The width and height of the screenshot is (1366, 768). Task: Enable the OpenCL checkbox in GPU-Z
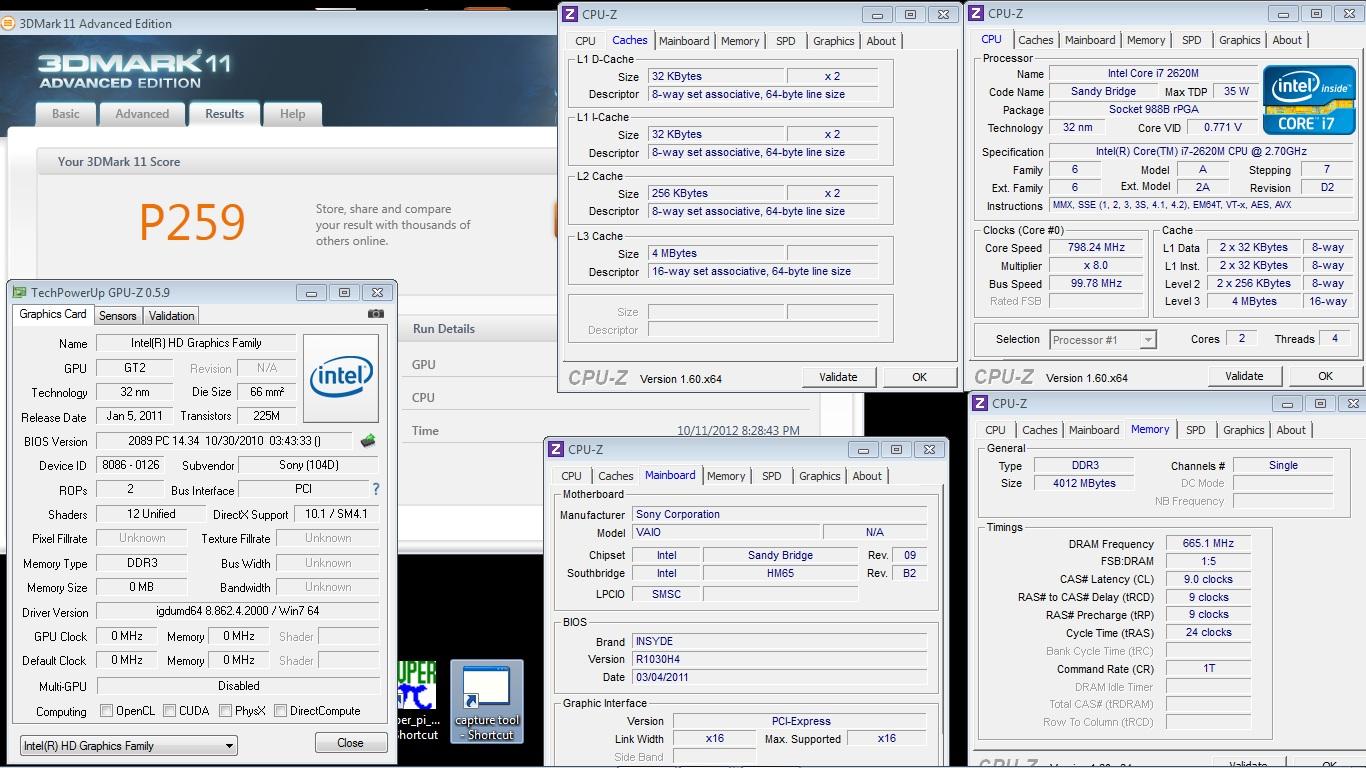pos(107,711)
